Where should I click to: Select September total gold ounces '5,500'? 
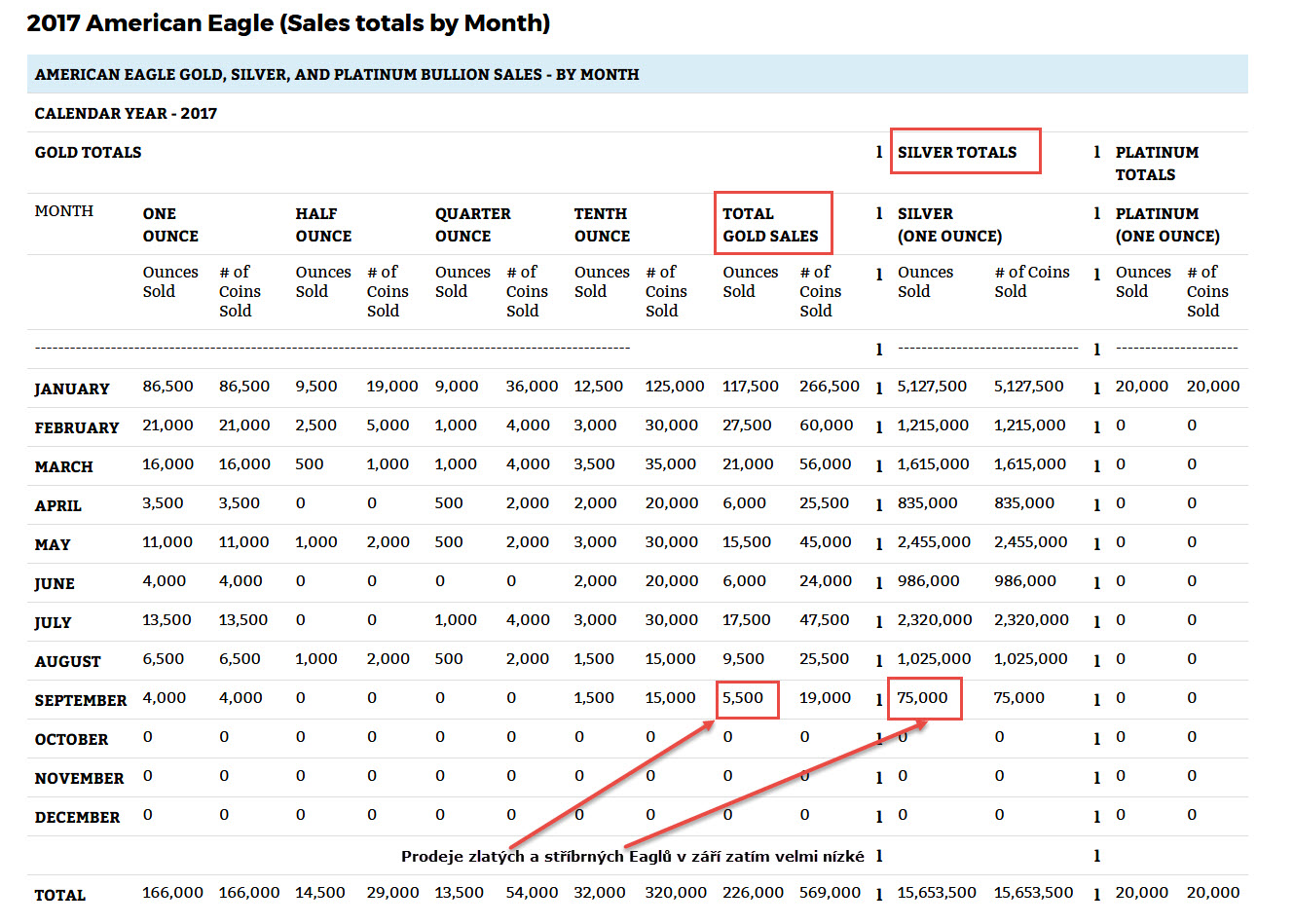point(743,698)
